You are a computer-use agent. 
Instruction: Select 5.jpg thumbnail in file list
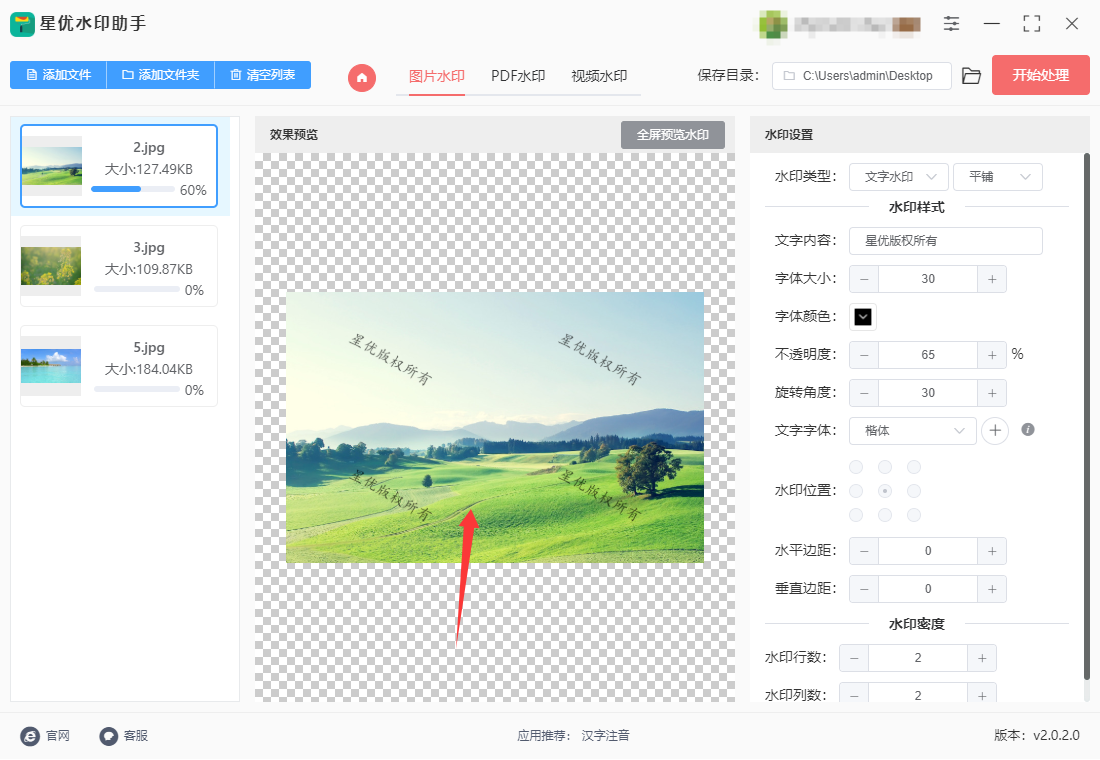[x=51, y=366]
